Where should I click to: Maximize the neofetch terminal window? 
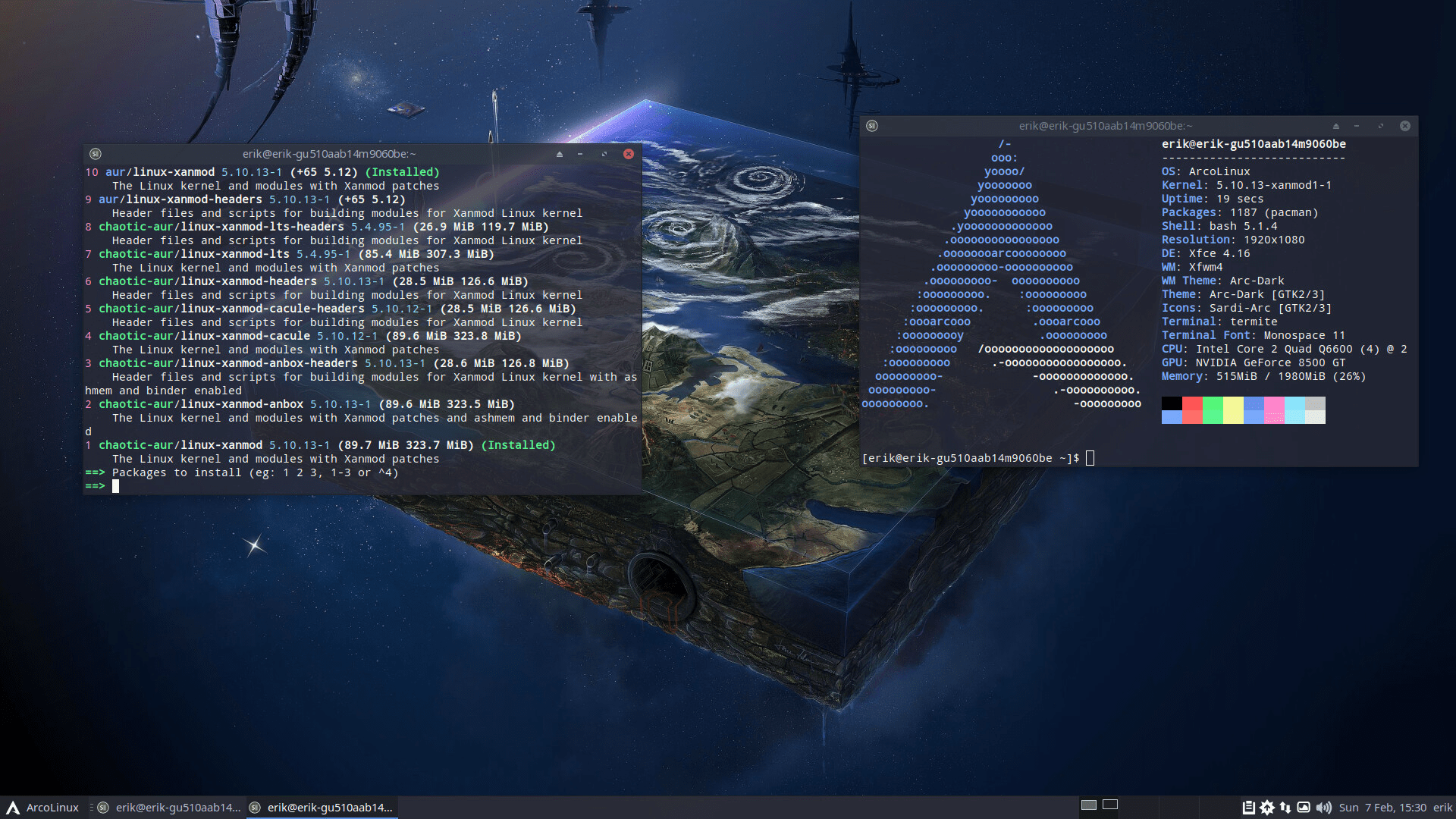(x=1381, y=126)
